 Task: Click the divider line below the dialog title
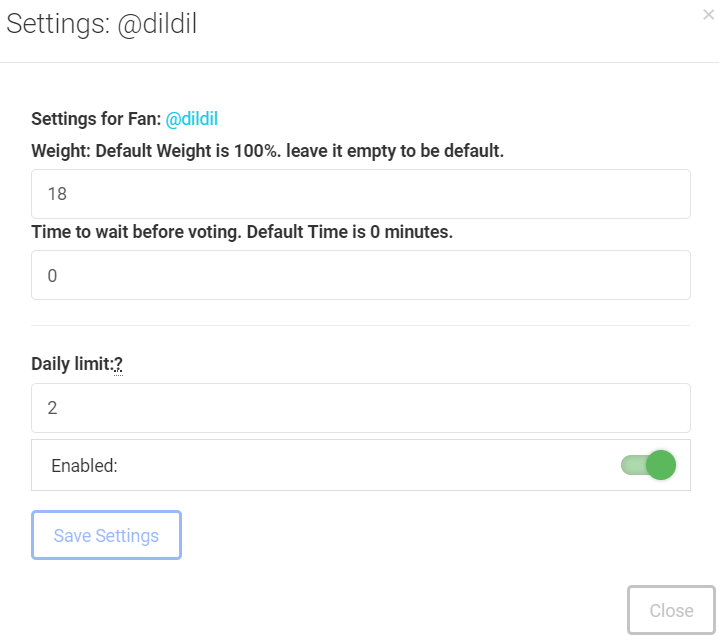pos(360,62)
